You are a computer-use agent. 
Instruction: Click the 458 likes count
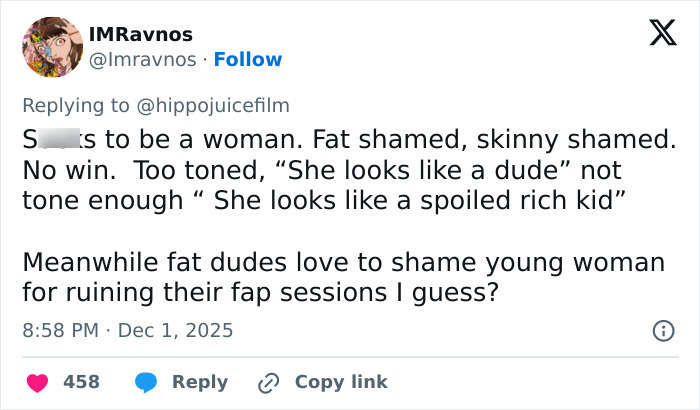pyautogui.click(x=81, y=382)
